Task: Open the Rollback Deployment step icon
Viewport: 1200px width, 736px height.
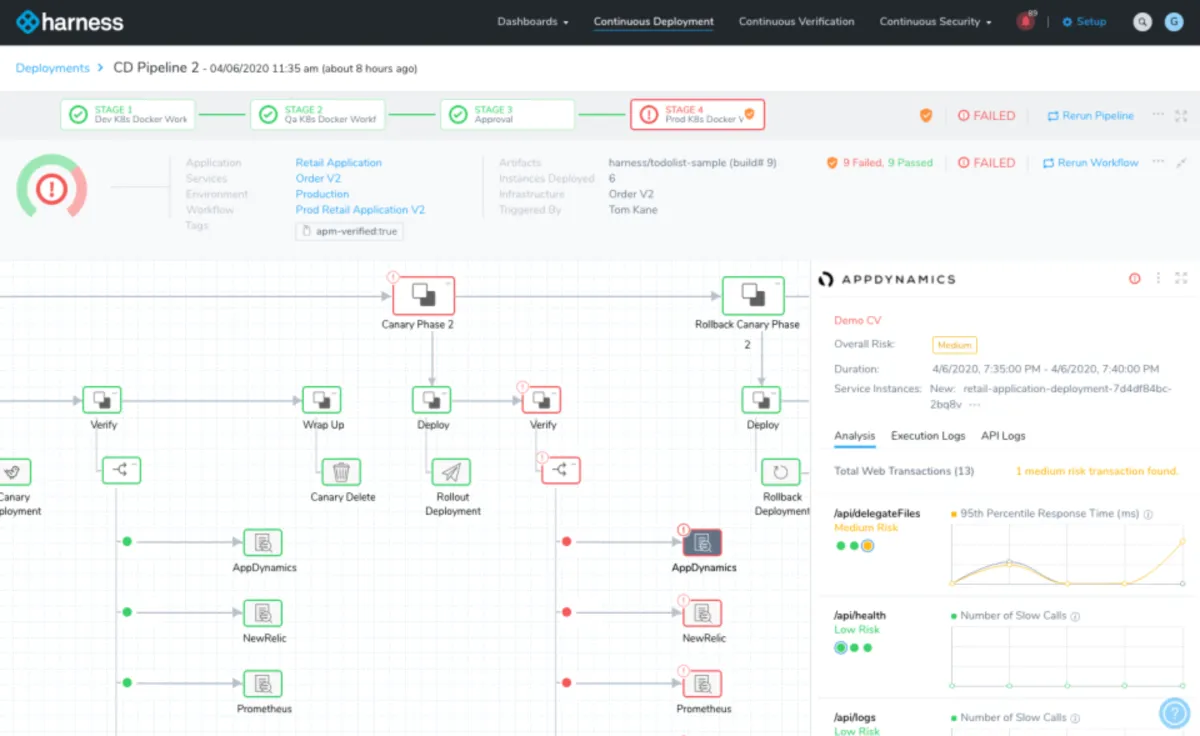Action: (x=780, y=472)
